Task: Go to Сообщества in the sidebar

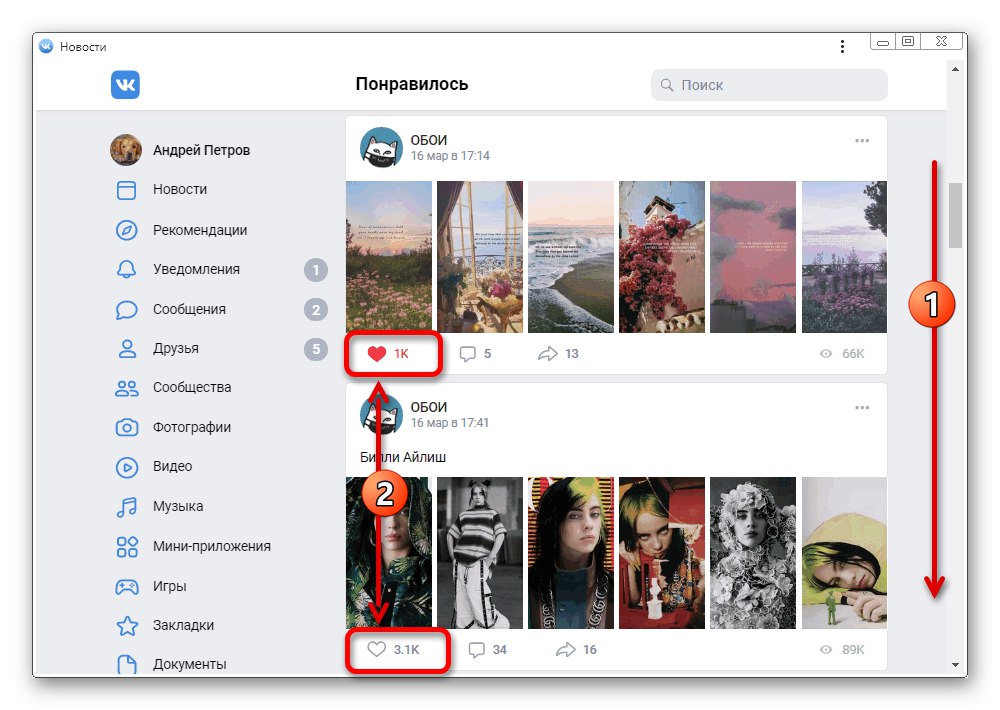Action: tap(192, 387)
